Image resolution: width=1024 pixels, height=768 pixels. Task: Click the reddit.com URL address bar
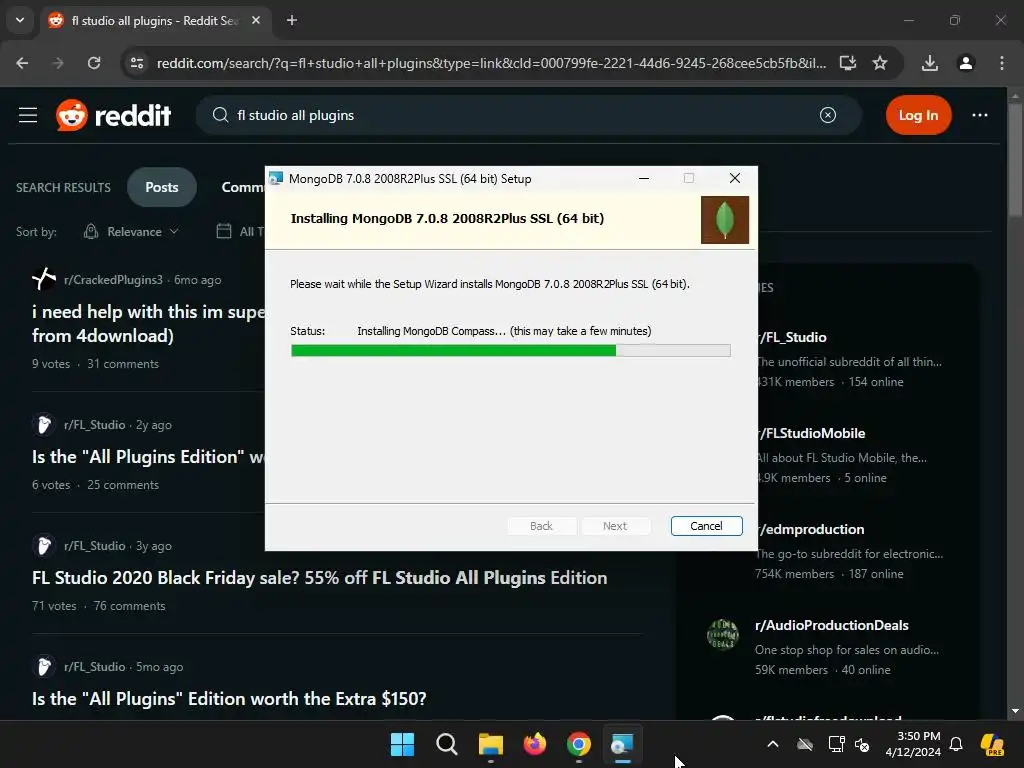pyautogui.click(x=491, y=63)
